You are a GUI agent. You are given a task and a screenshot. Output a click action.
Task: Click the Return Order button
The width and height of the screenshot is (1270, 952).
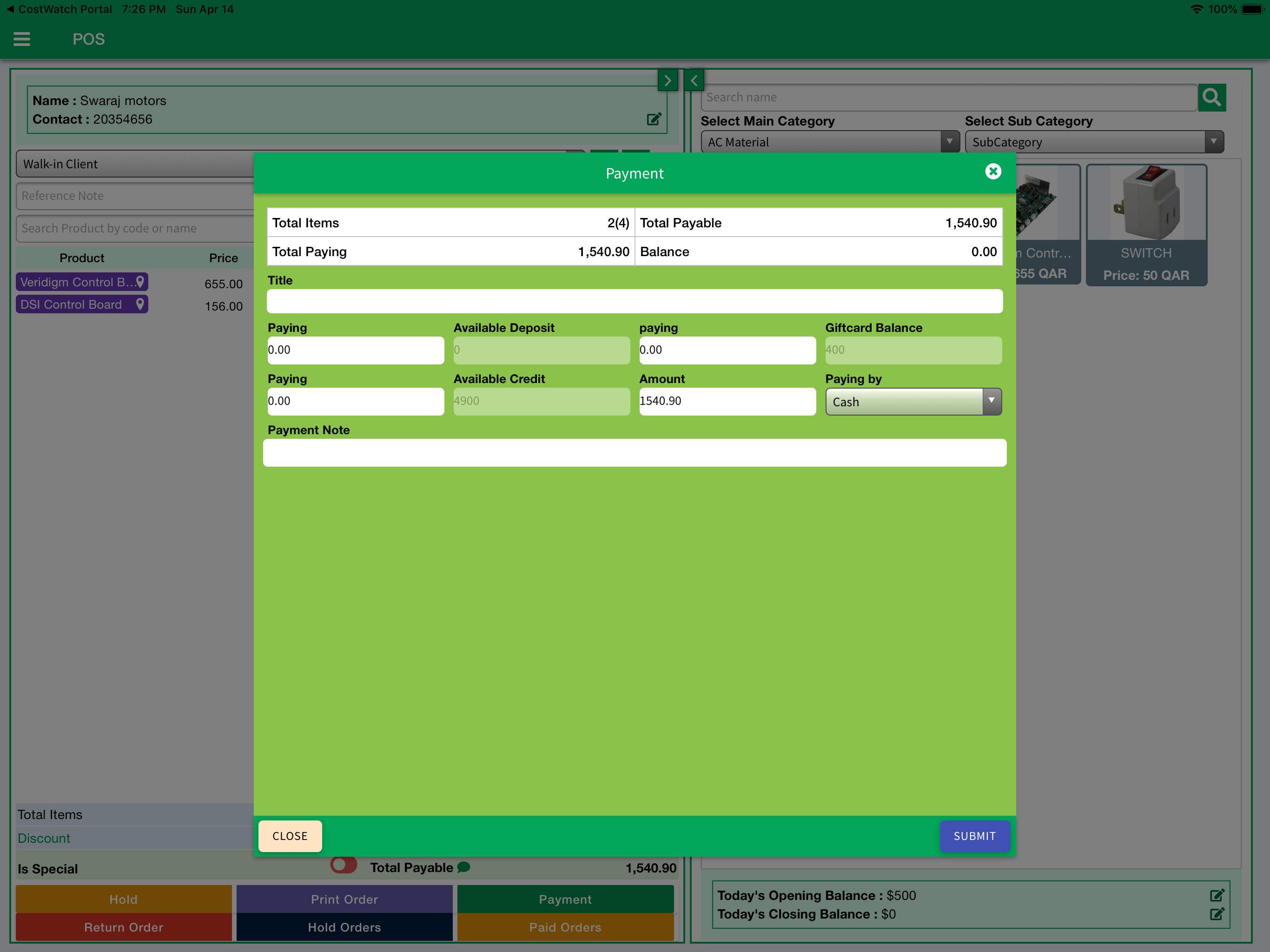[x=124, y=927]
